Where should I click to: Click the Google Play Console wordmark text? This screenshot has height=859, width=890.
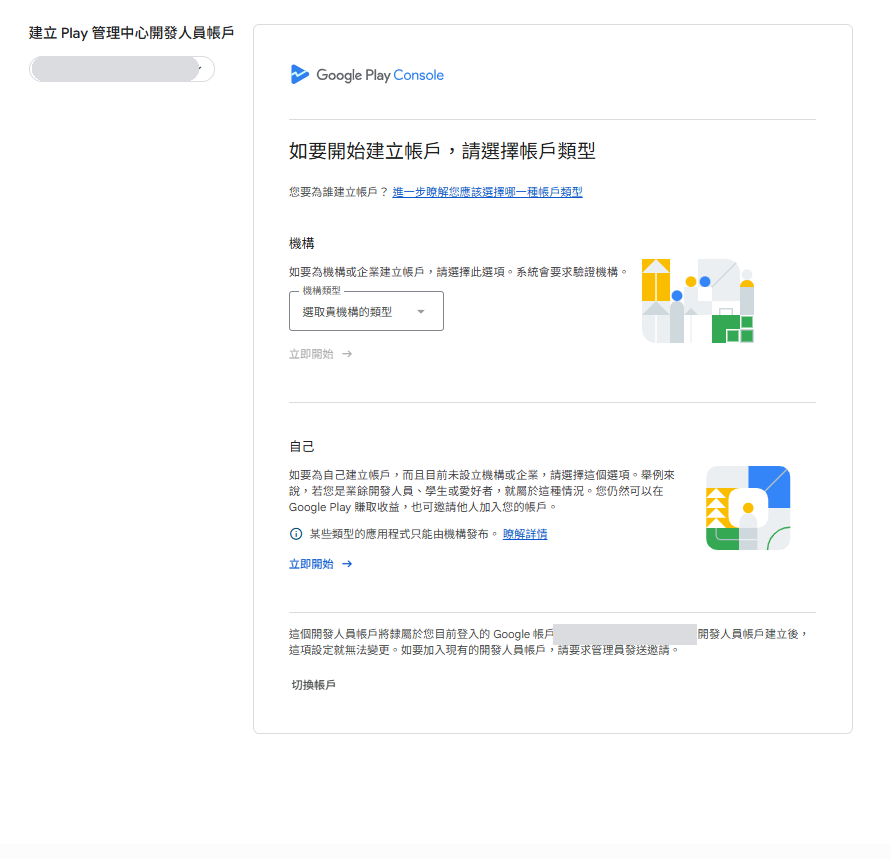pos(380,75)
